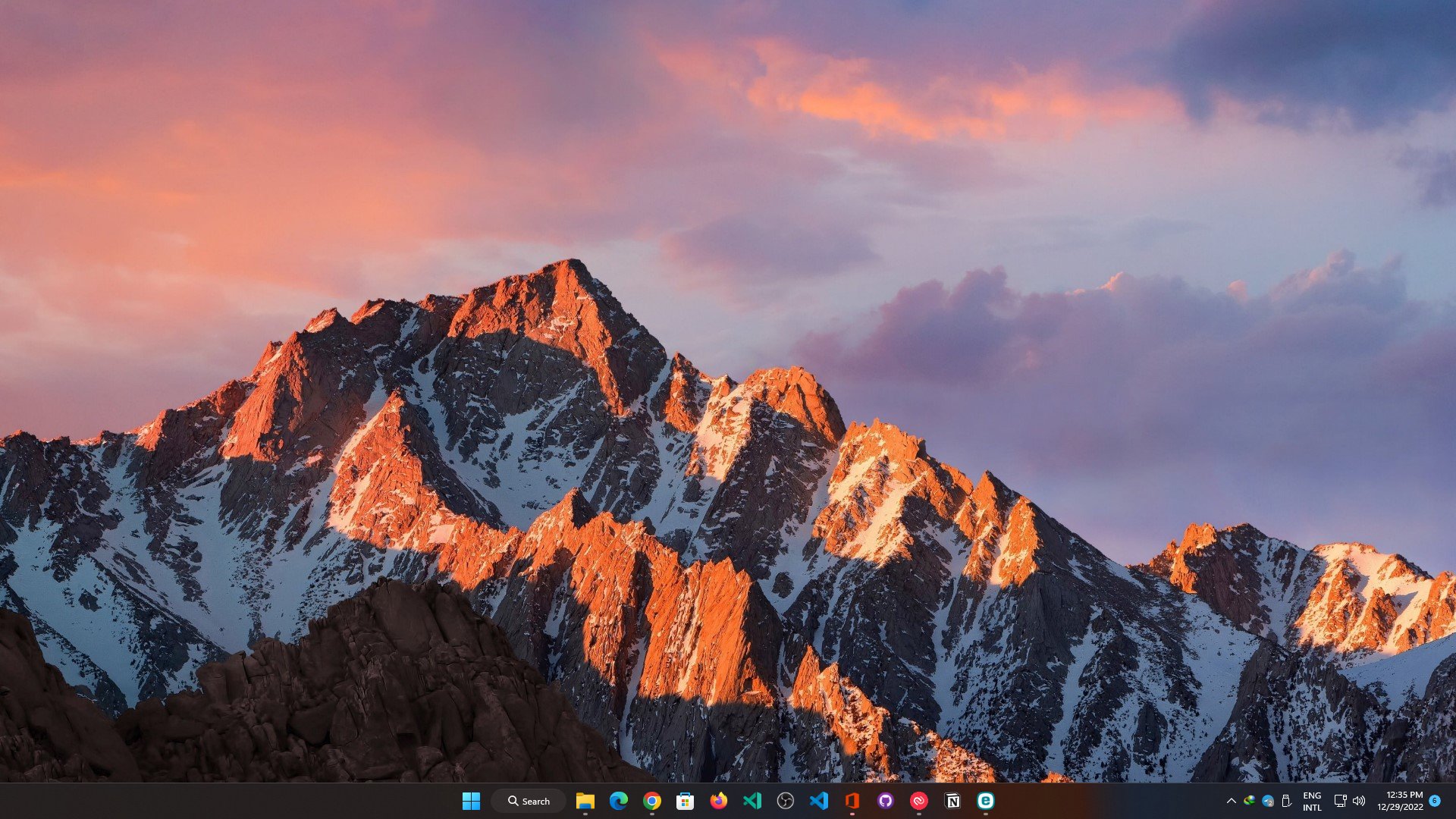Viewport: 1456px width, 819px height.
Task: Launch Visual Studio Code
Action: point(818,801)
